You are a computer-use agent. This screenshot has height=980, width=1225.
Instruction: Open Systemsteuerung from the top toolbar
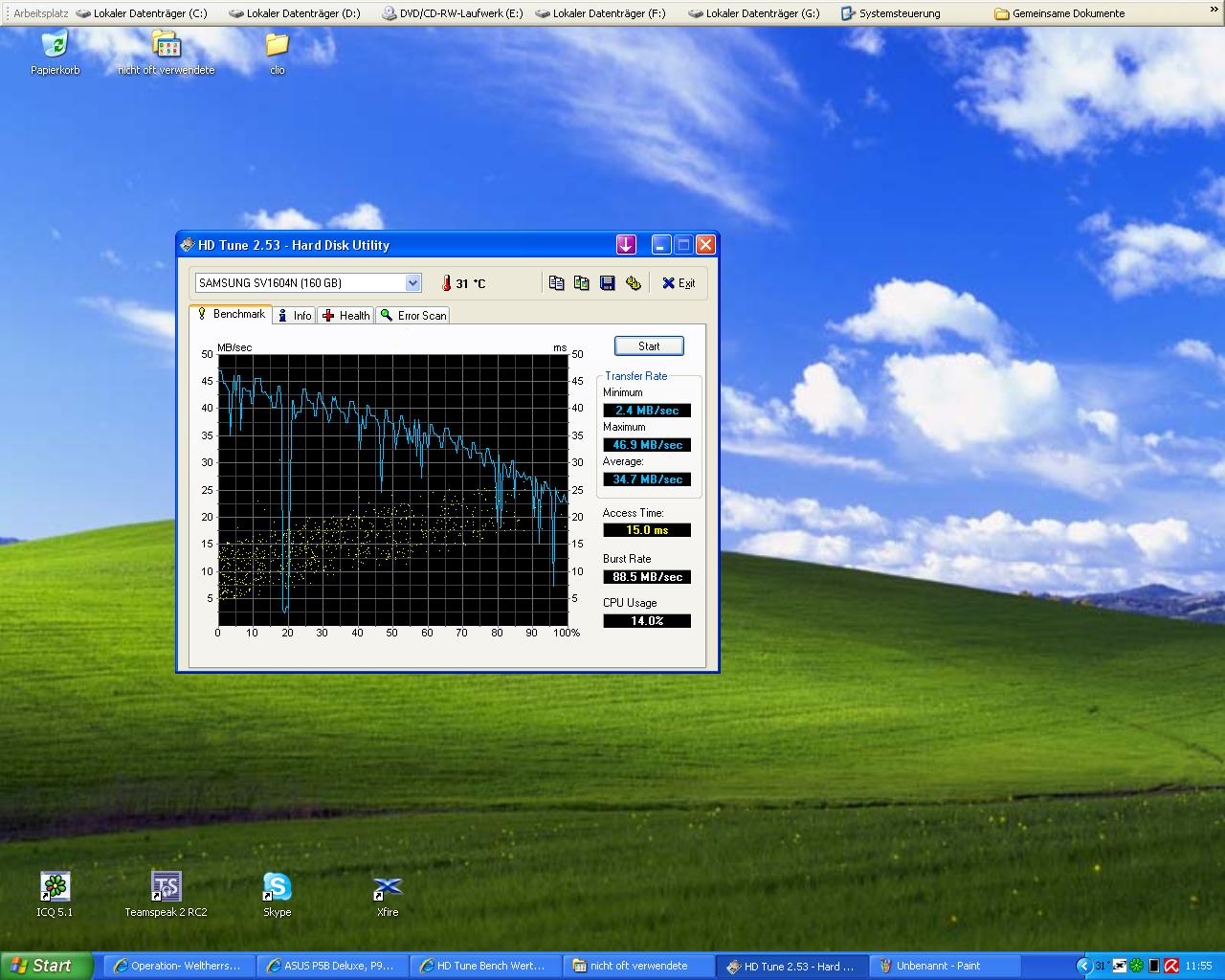pyautogui.click(x=890, y=13)
